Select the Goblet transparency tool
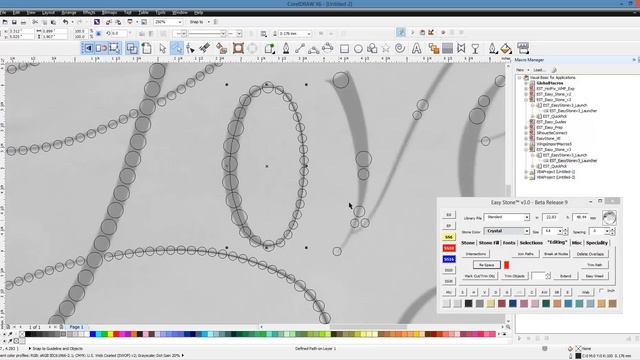The width and height of the screenshot is (640, 360). pyautogui.click(x=475, y=49)
